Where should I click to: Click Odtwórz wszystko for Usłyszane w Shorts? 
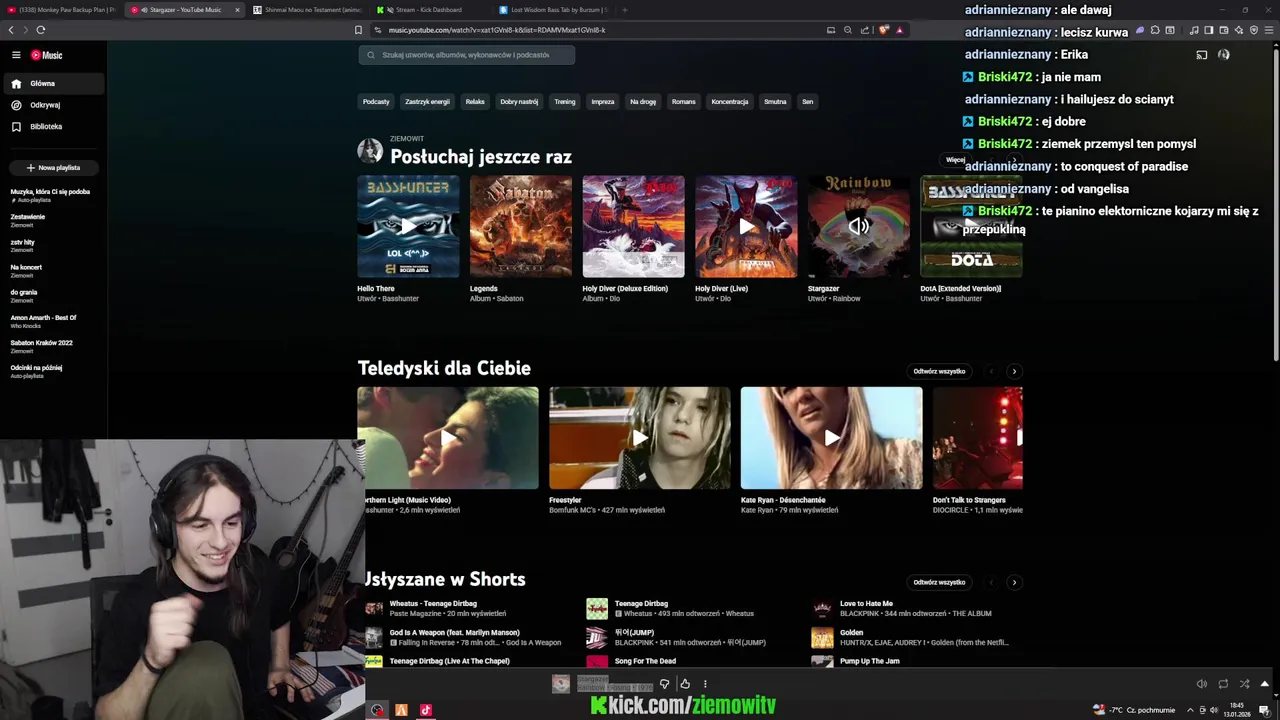[939, 582]
